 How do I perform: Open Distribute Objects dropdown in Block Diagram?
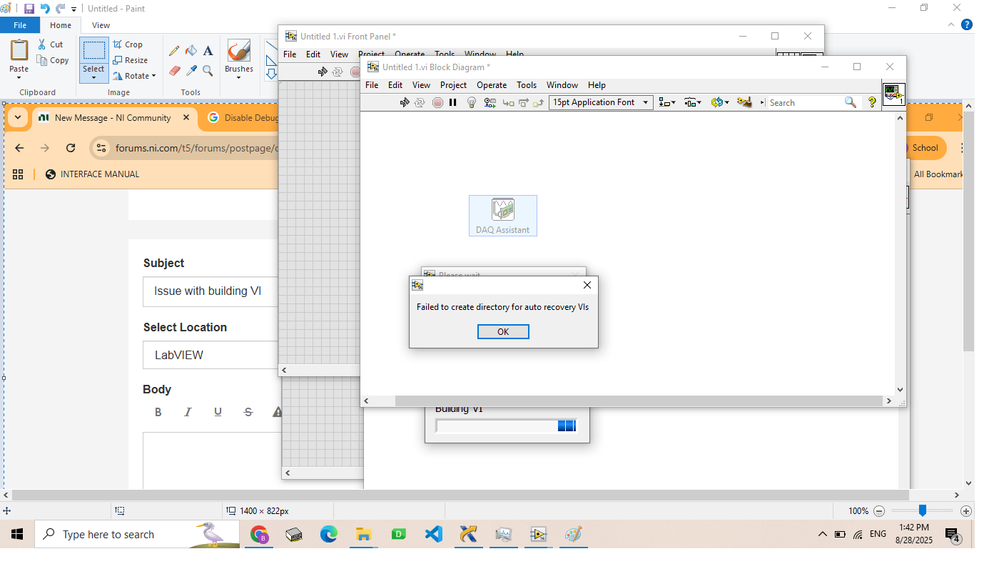point(693,102)
